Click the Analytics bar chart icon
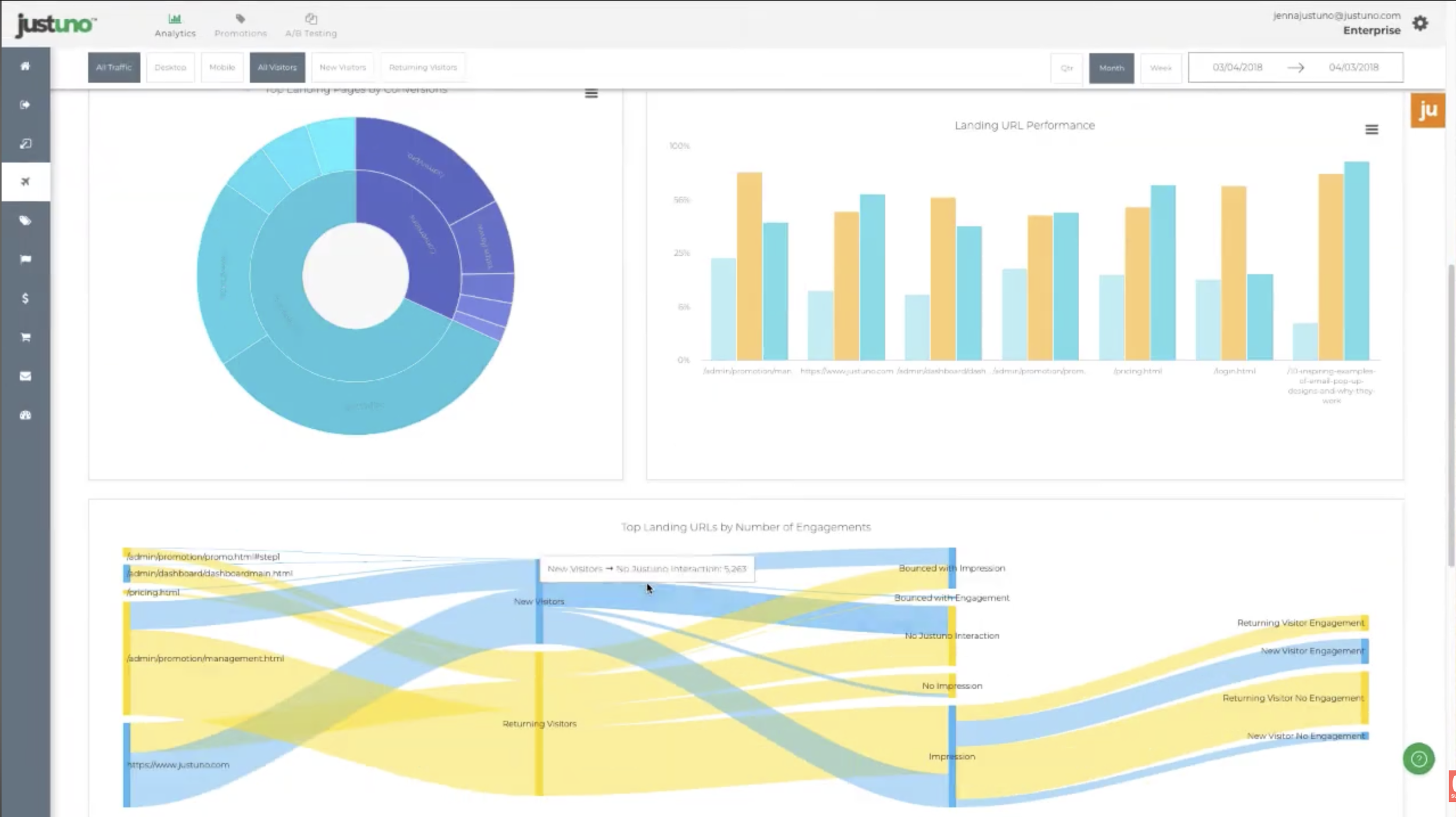The height and width of the screenshot is (817, 1456). [175, 19]
